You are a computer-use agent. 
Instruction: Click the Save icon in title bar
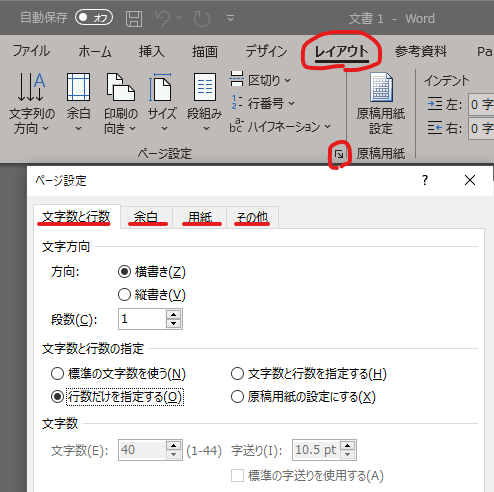134,18
